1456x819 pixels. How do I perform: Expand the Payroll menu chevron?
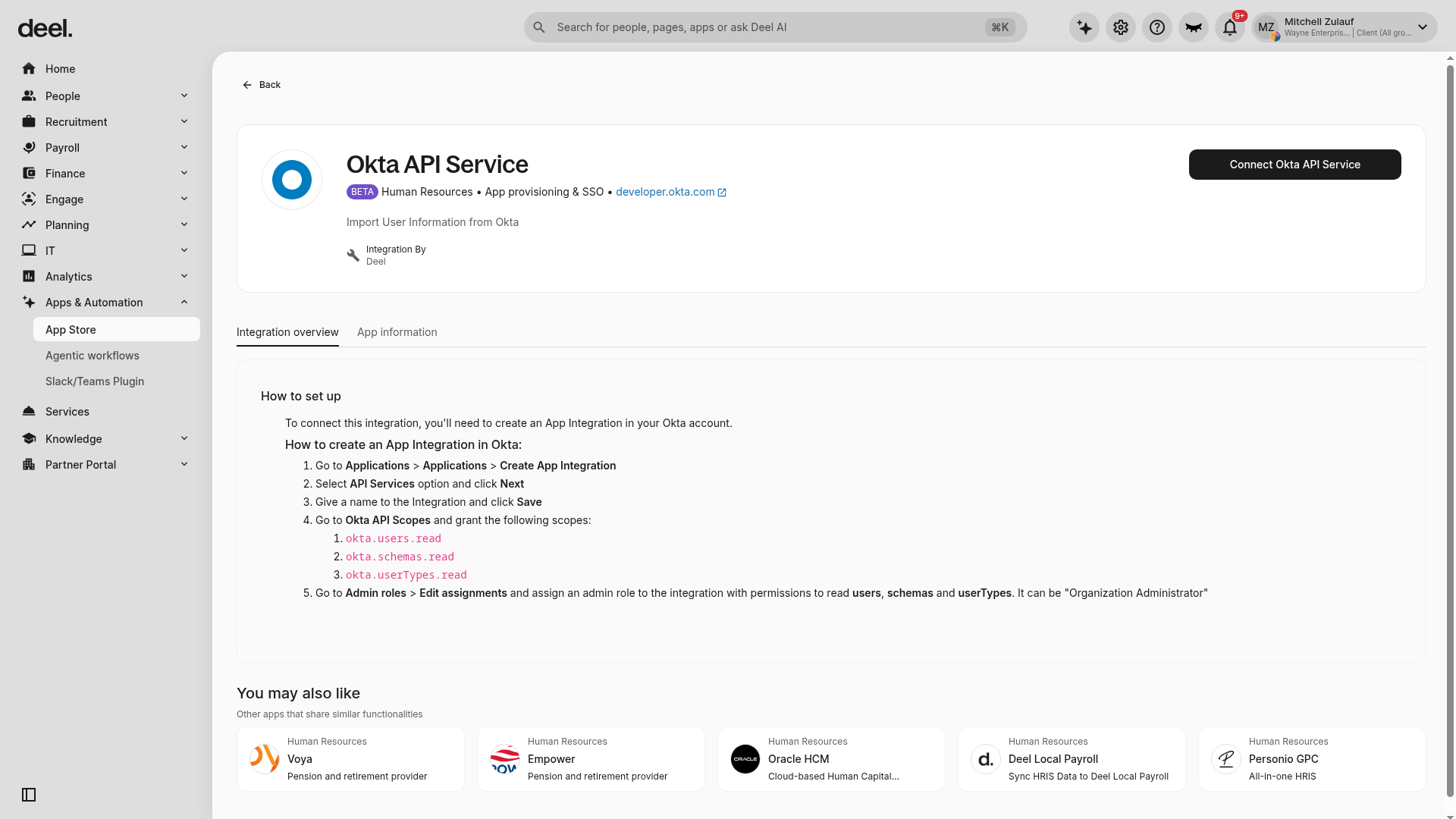point(184,148)
